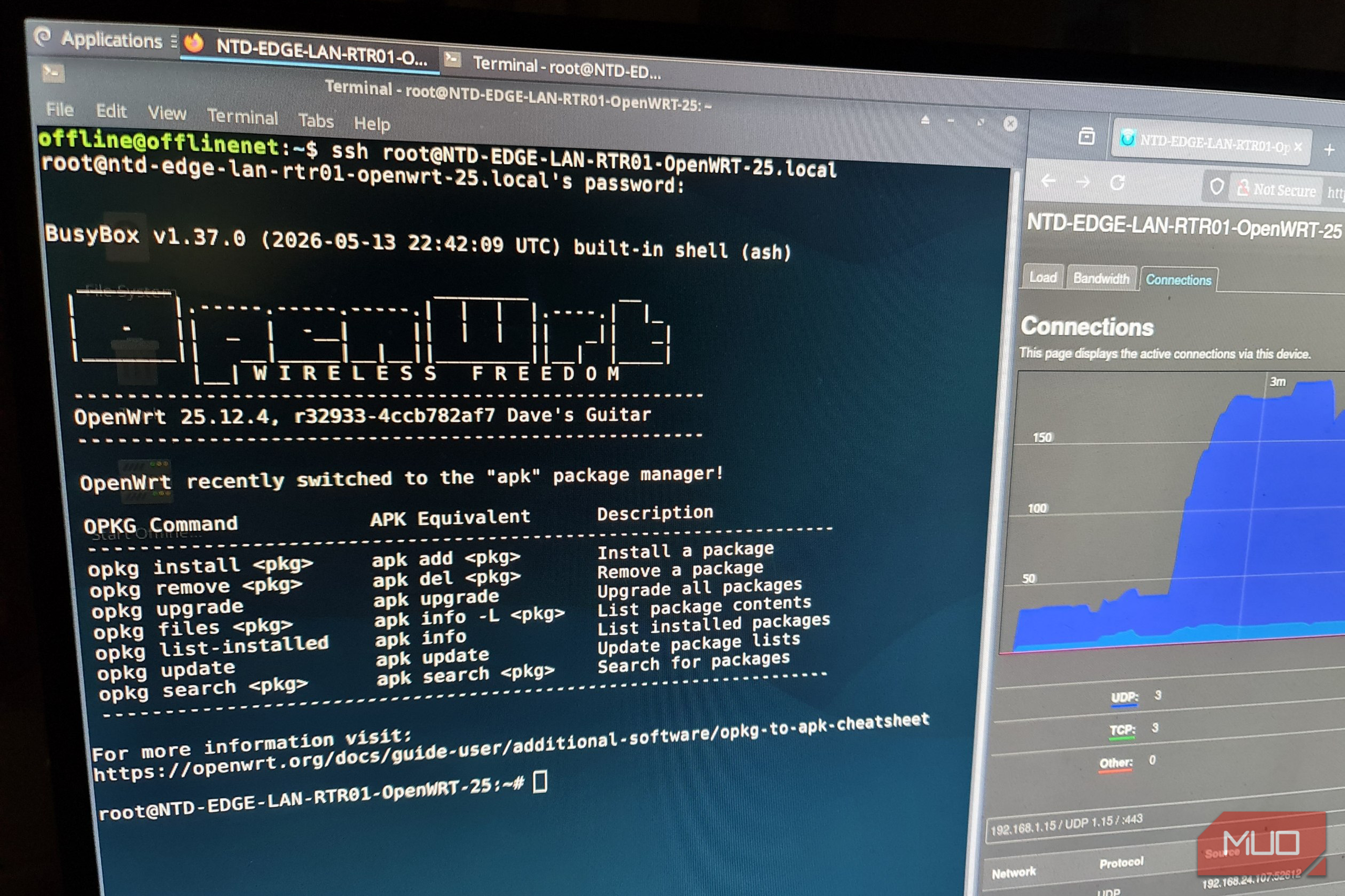Maximize the Terminal window
Screen dimensions: 1345x896
coord(981,122)
